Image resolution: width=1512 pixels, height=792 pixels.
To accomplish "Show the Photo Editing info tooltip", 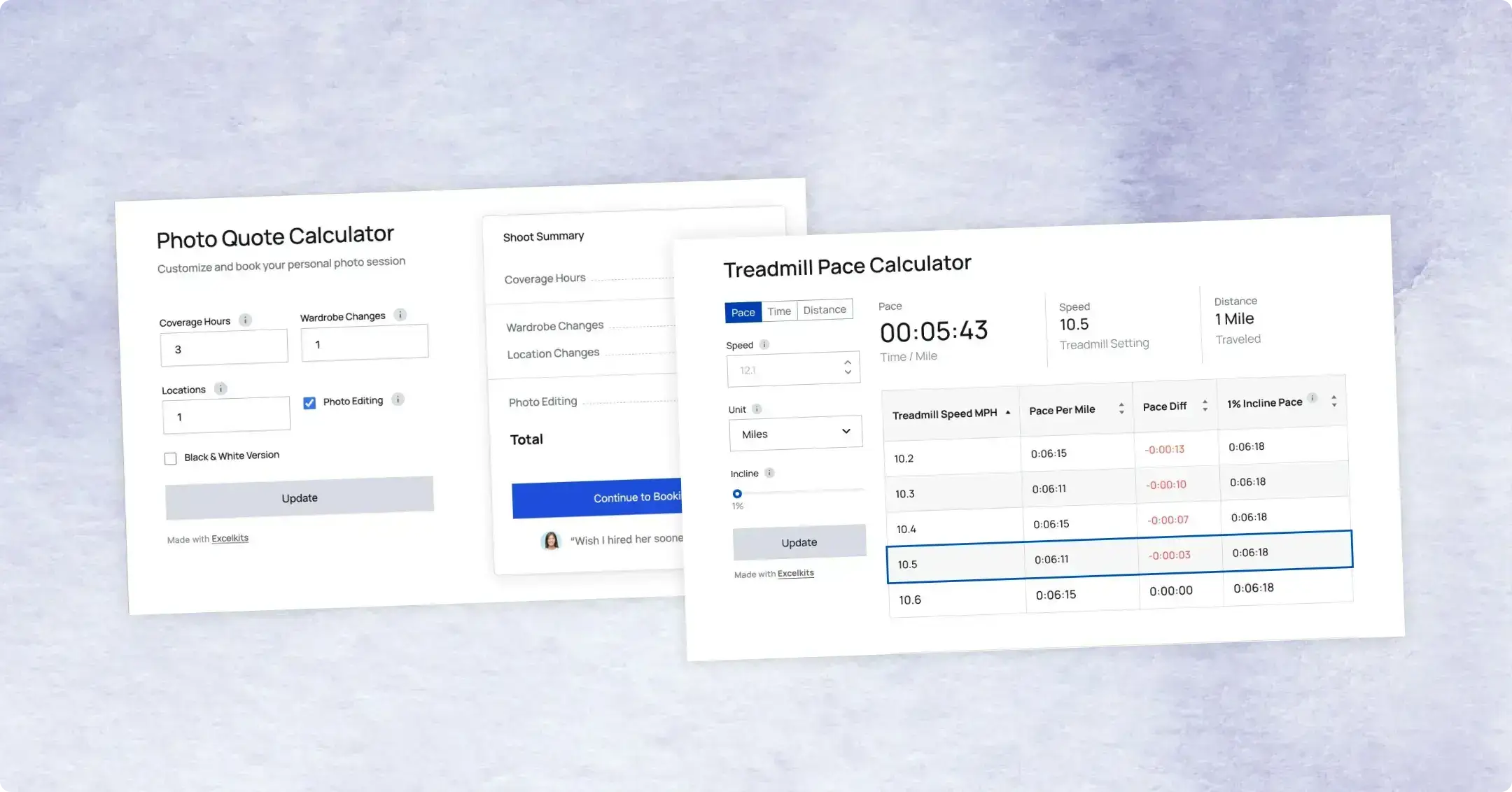I will pyautogui.click(x=397, y=399).
